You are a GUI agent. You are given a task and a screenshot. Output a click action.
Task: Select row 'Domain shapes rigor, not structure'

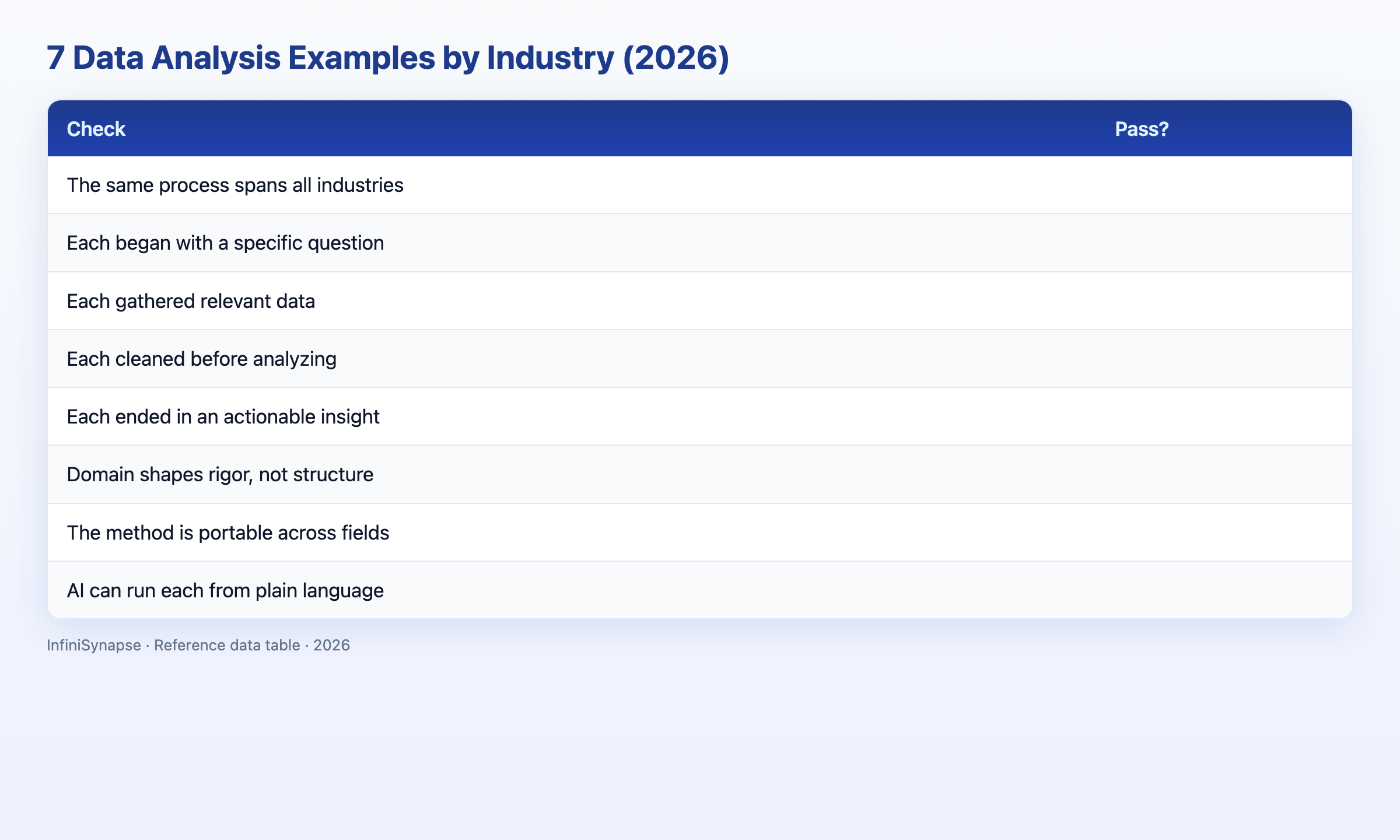700,474
